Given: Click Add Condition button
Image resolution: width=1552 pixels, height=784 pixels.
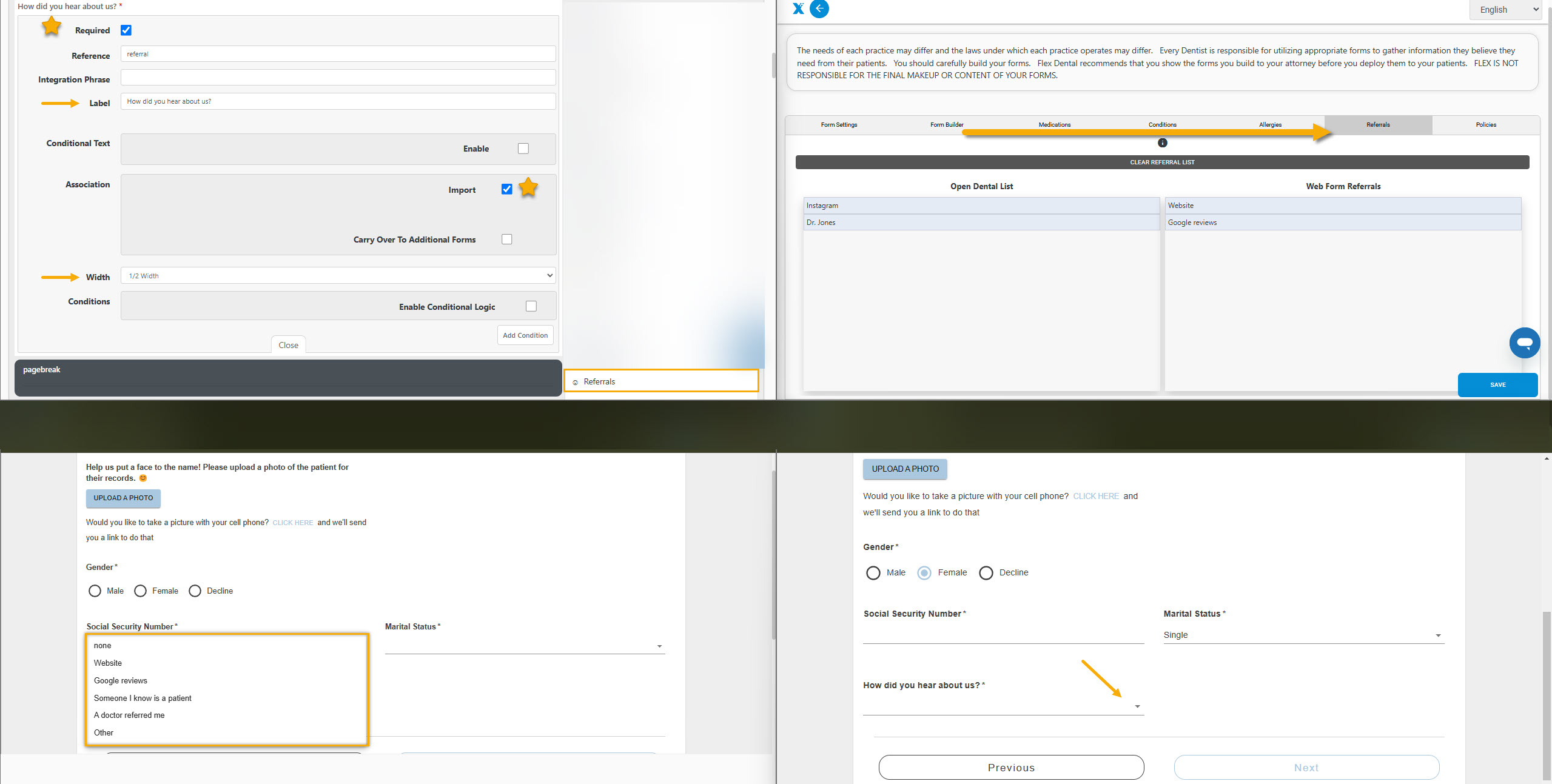Looking at the screenshot, I should [525, 335].
